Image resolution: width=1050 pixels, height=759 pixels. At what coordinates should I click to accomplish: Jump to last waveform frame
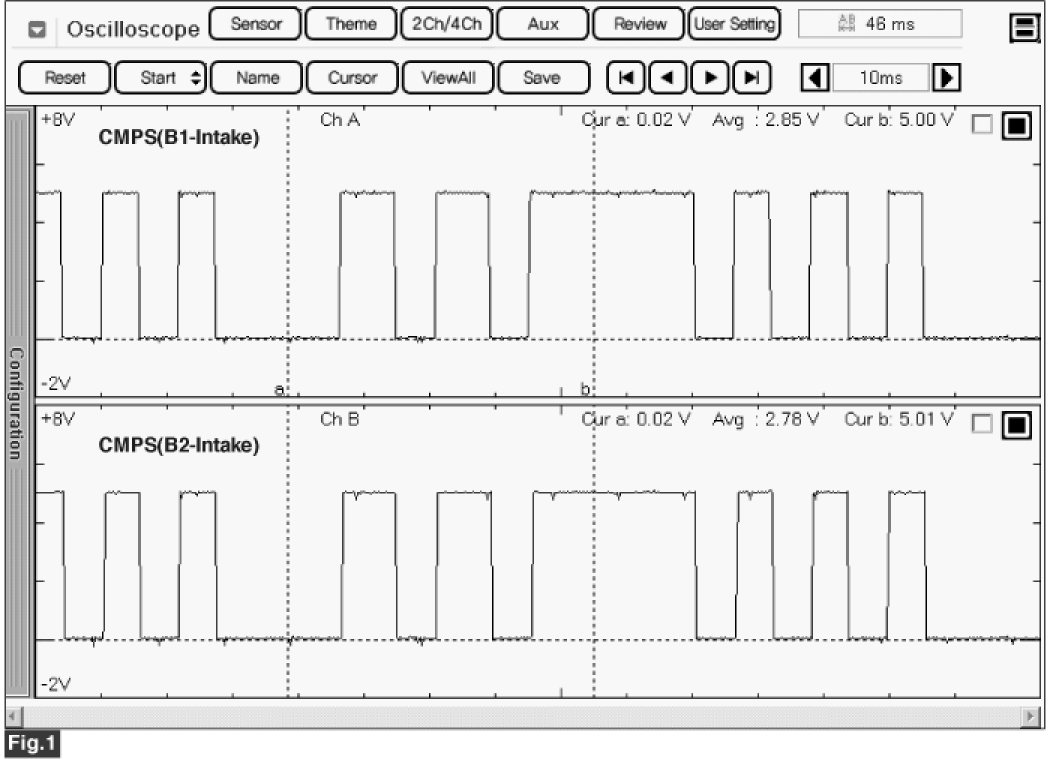pyautogui.click(x=752, y=77)
